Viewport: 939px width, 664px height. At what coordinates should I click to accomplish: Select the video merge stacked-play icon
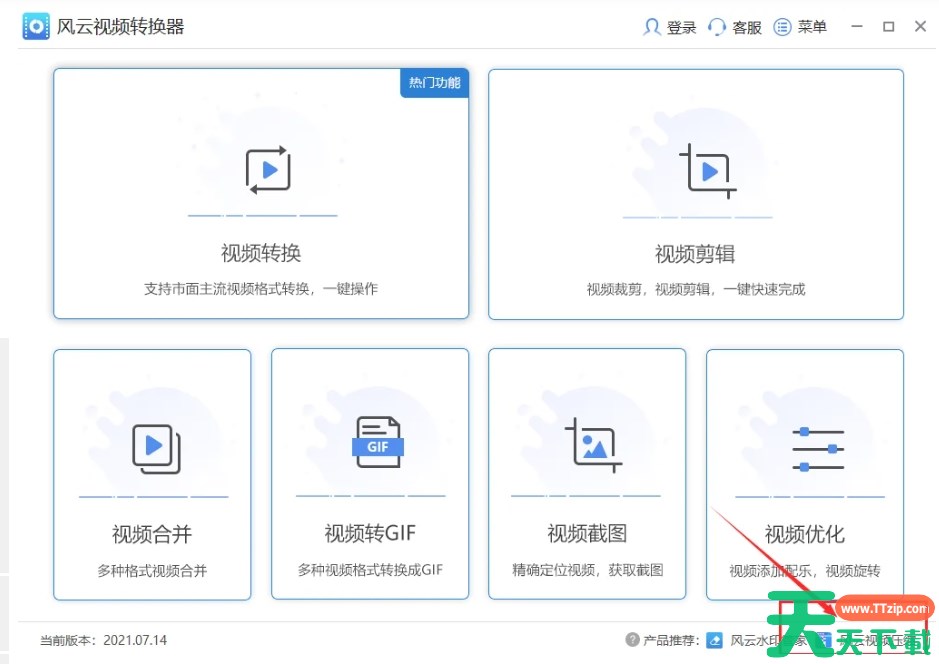(x=156, y=448)
